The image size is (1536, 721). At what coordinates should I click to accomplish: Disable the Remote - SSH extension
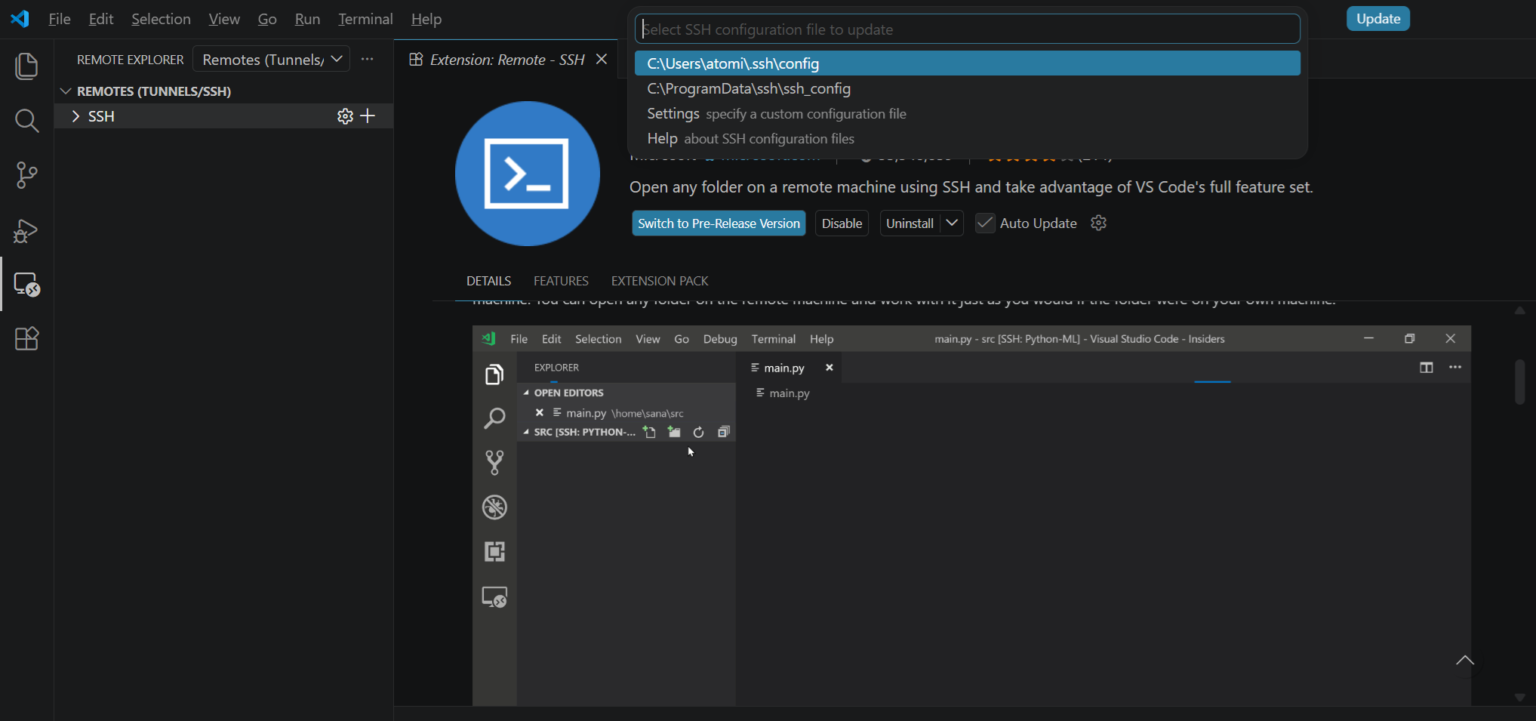coord(842,223)
